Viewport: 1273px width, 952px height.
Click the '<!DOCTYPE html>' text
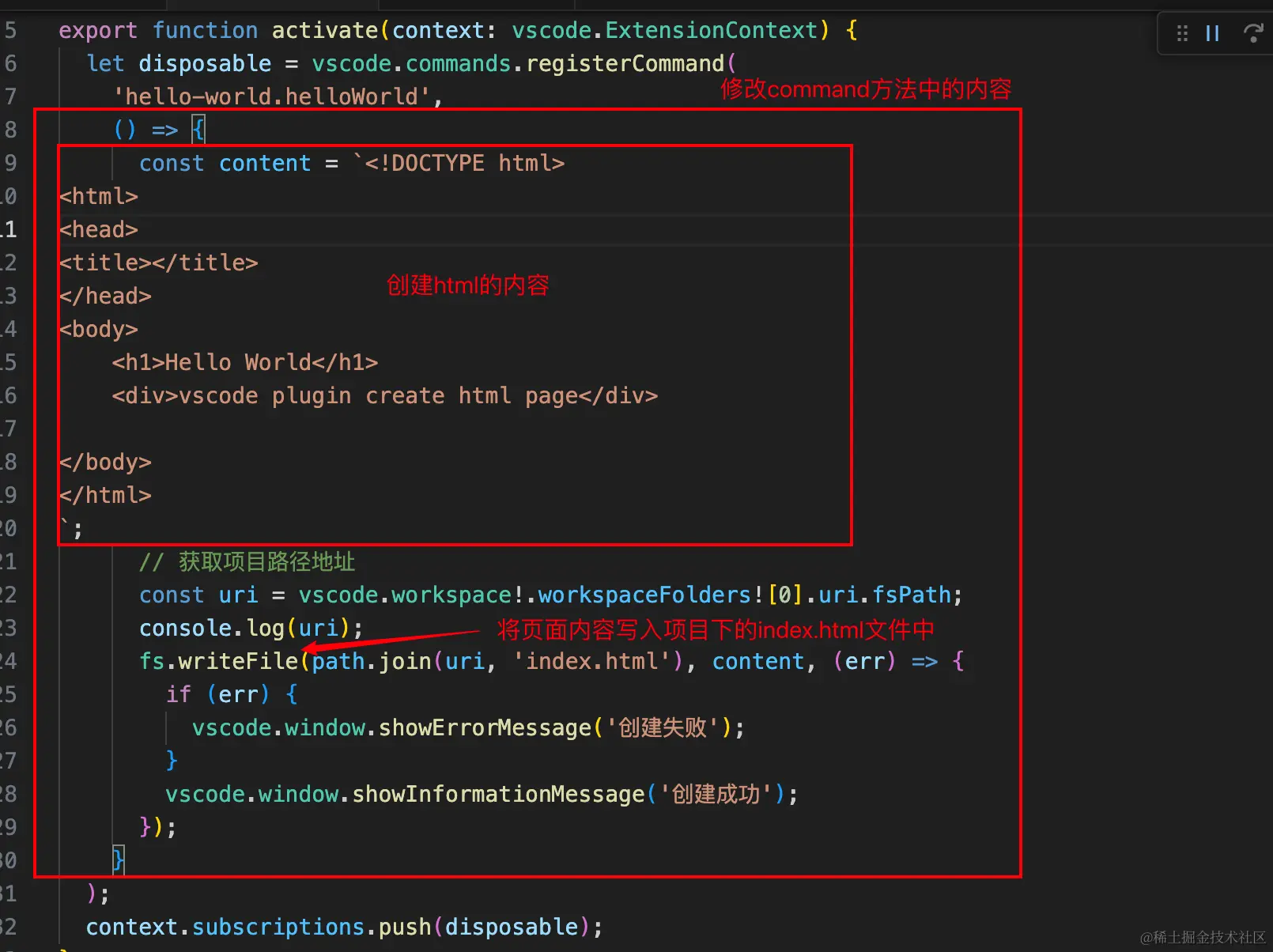(x=465, y=163)
